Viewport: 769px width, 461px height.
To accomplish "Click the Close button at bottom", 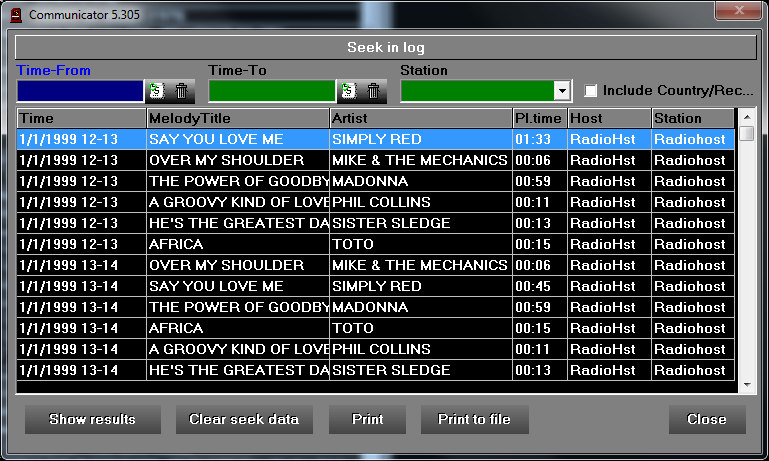I will (707, 419).
